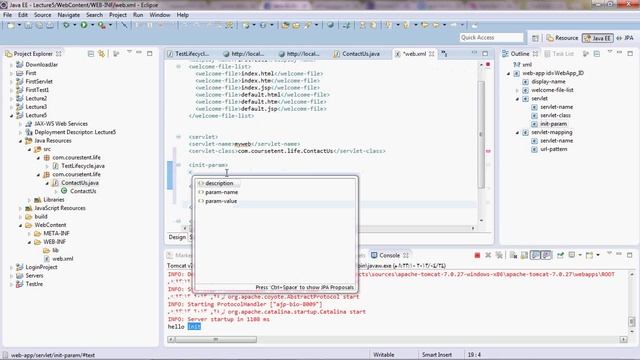Viewport: 640px width, 360px height.
Task: Expand the Downloadlar project
Action: coord(11,64)
